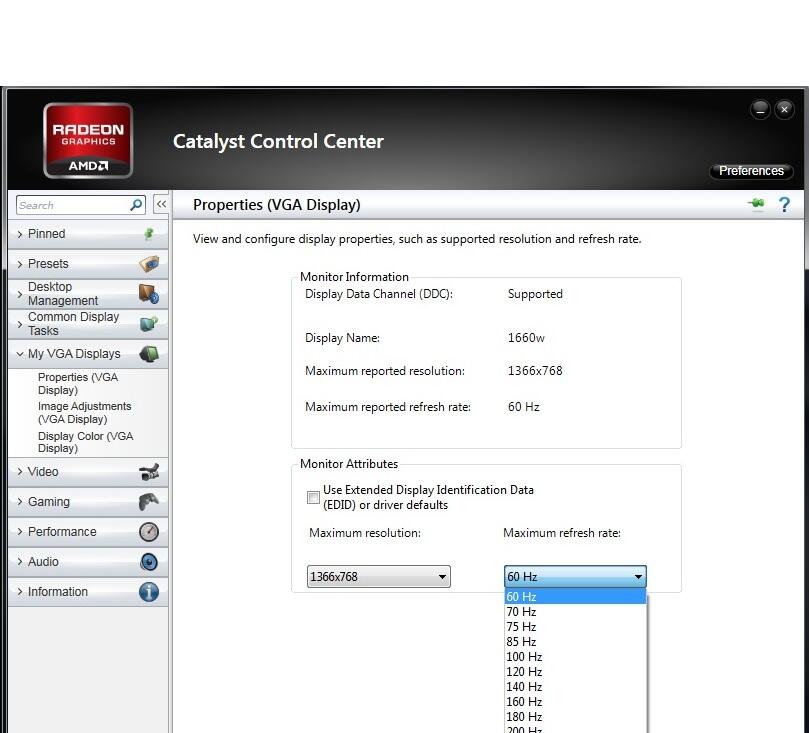Click the Audio speaker icon
The height and width of the screenshot is (733, 809).
coord(149,562)
